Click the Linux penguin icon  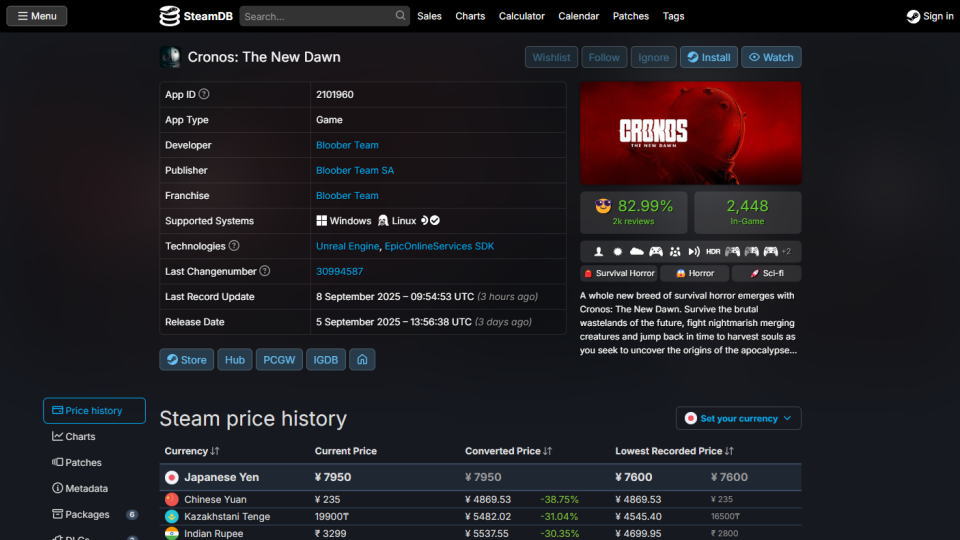coord(383,220)
